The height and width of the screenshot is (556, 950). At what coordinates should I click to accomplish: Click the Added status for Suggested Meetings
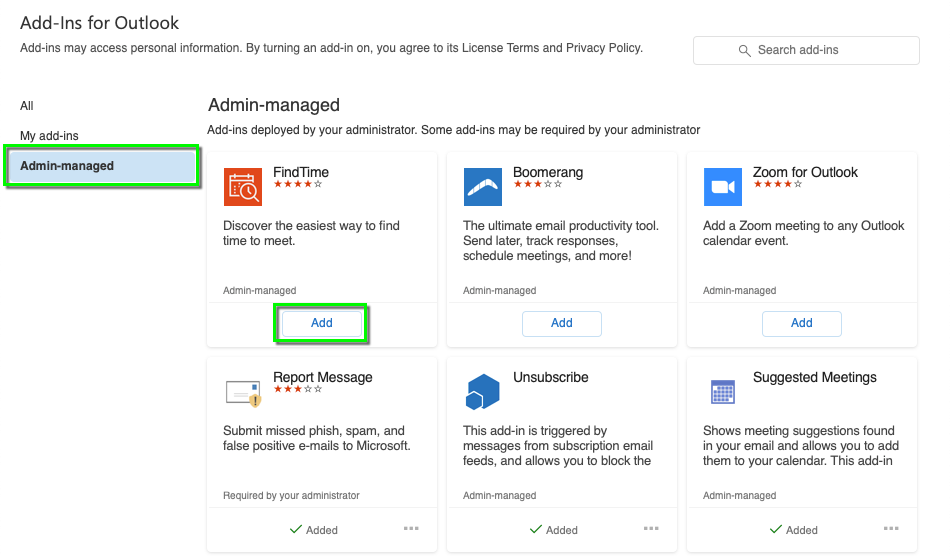(x=794, y=530)
